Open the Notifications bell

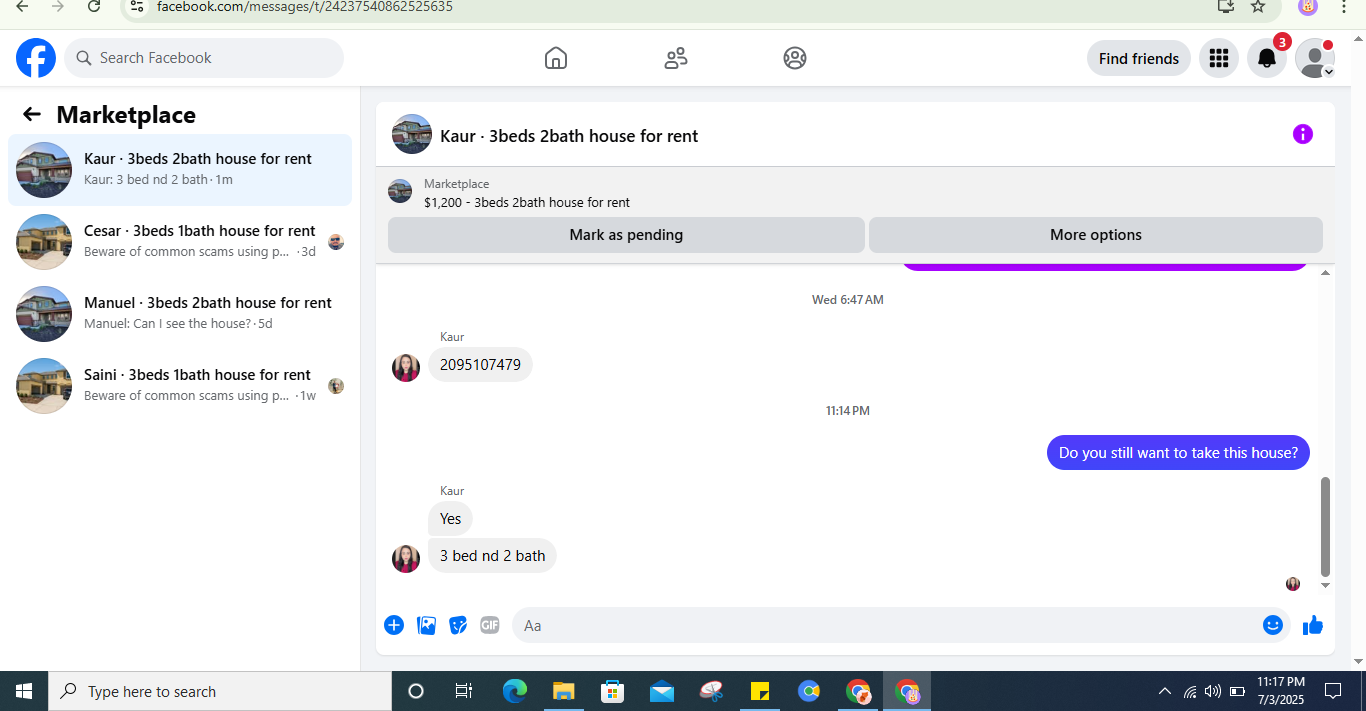[x=1267, y=58]
